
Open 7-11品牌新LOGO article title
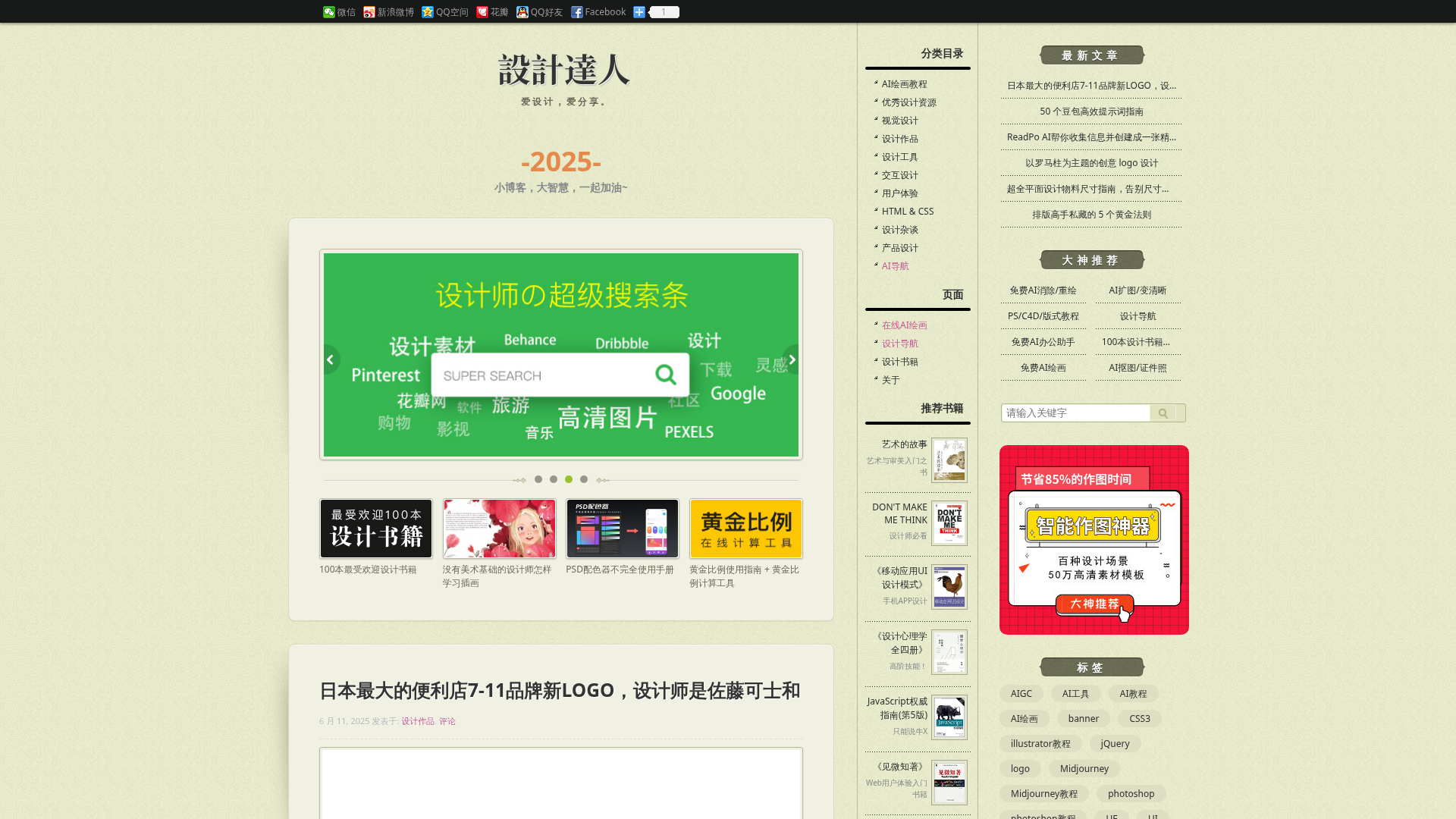pyautogui.click(x=560, y=691)
